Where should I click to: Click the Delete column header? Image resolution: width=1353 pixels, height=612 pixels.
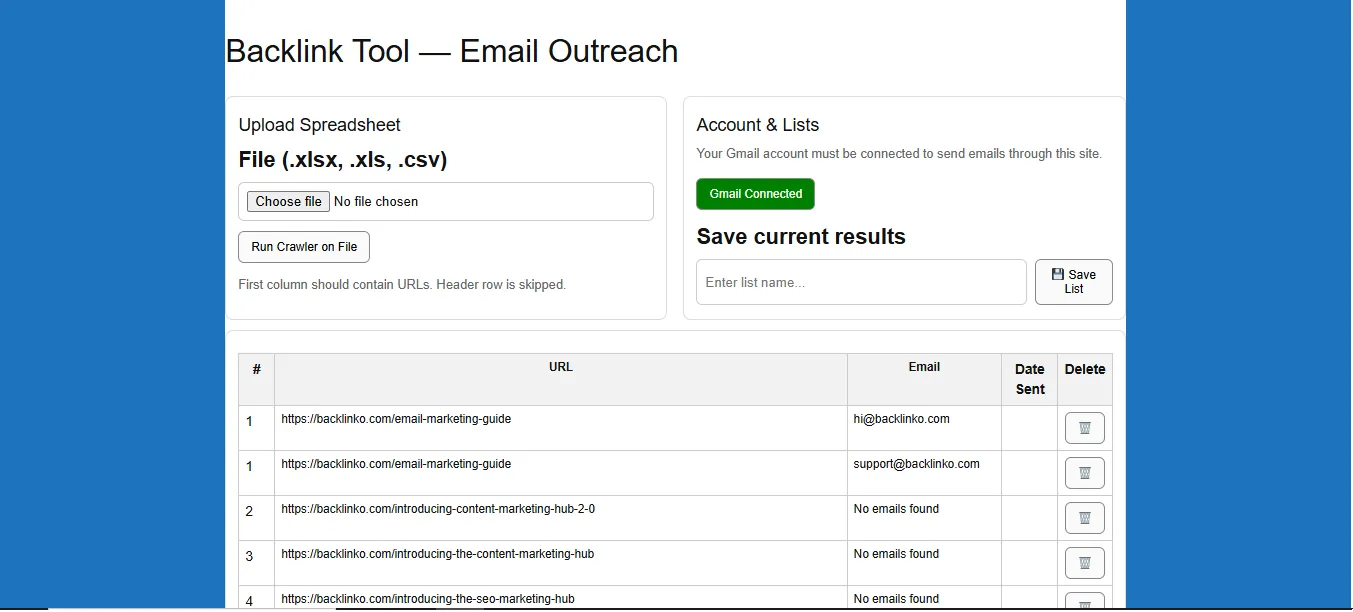click(x=1084, y=369)
